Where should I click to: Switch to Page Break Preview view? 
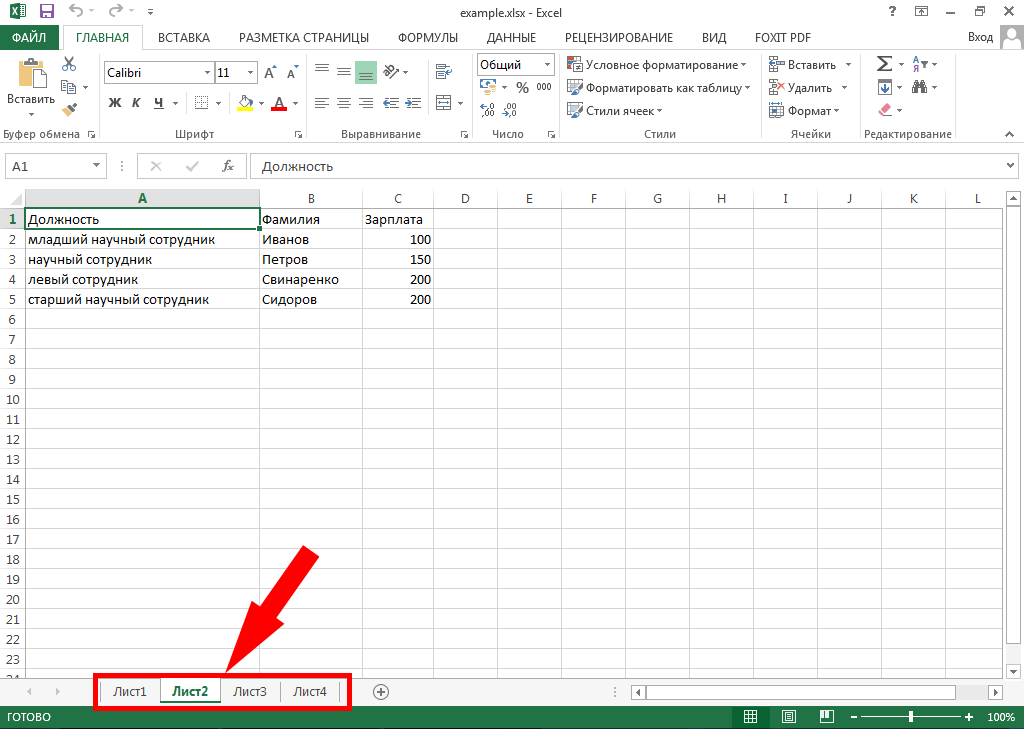click(x=826, y=717)
